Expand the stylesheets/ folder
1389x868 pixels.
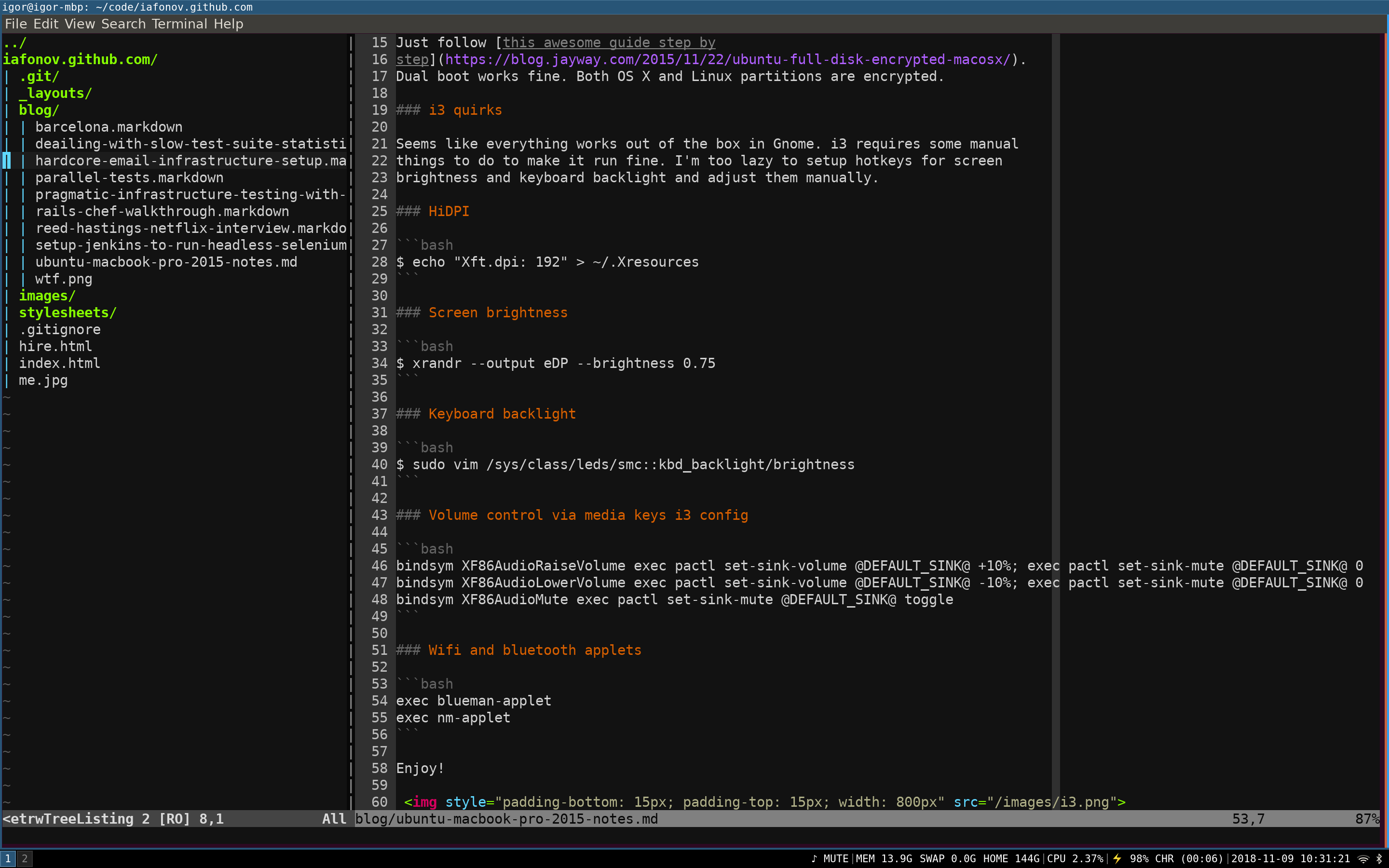click(68, 313)
